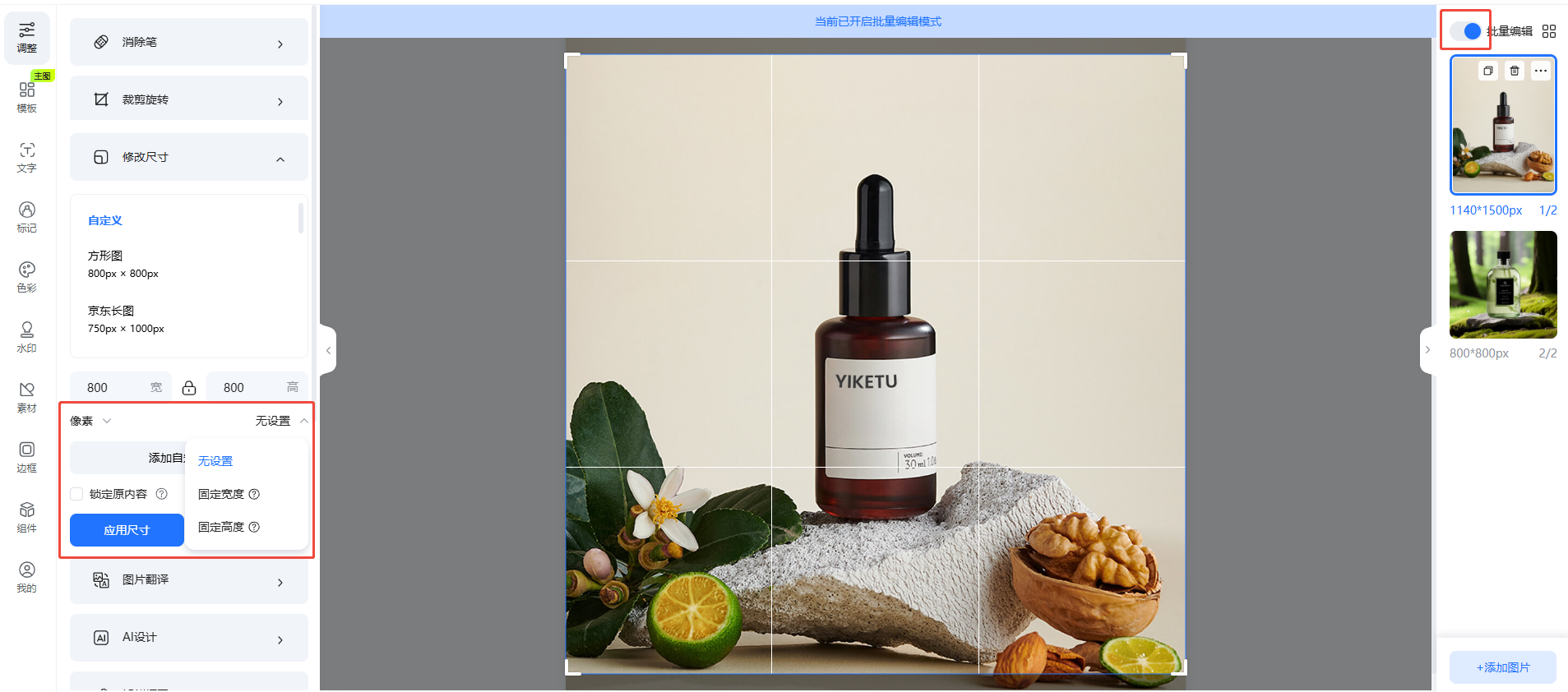Click the 应用尺寸 apply size button
This screenshot has width=1568, height=692.
tap(127, 530)
